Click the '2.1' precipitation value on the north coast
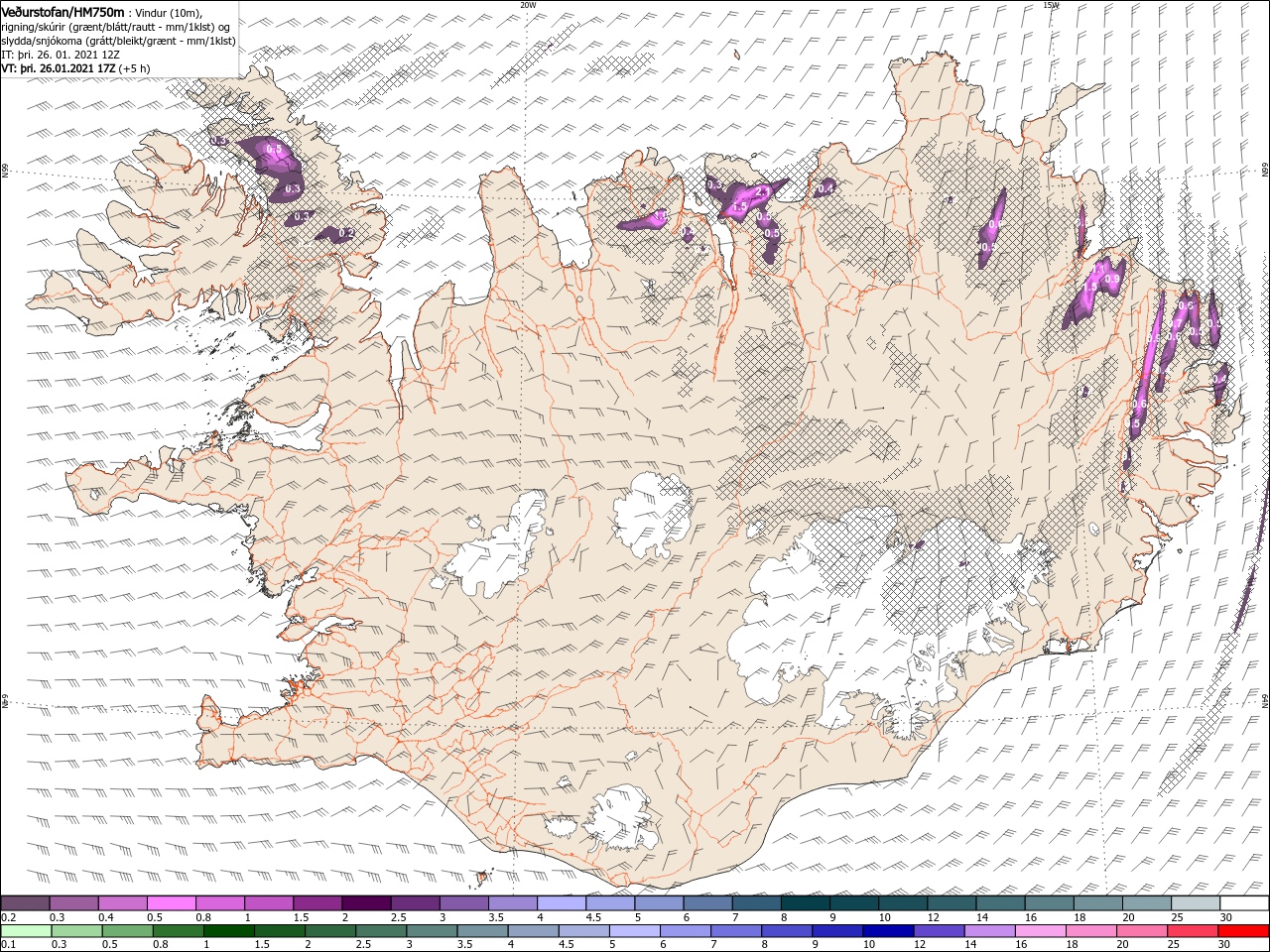Image resolution: width=1270 pixels, height=952 pixels. 763,191
